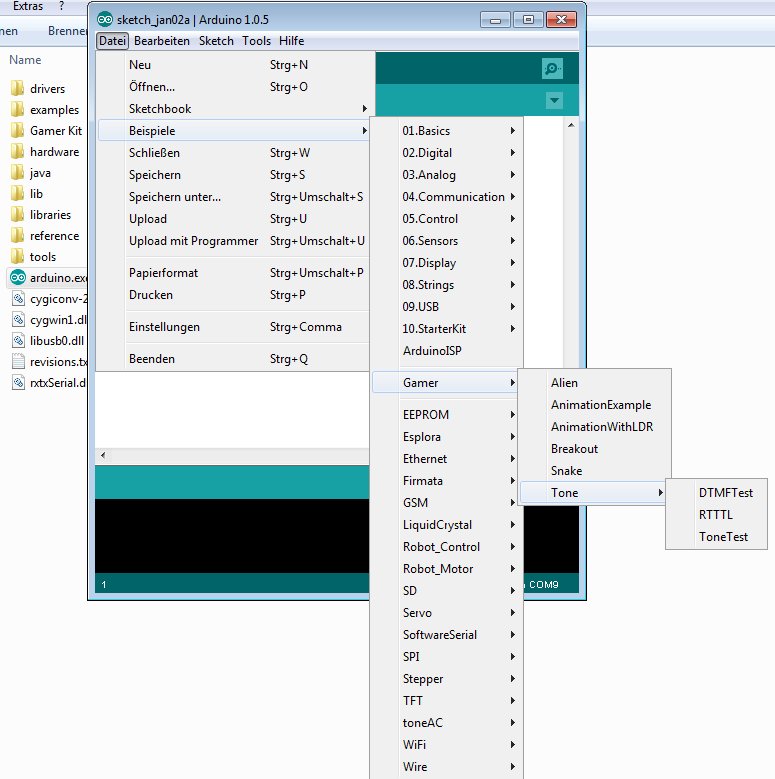Open the RTTTL example sketch
The width and height of the screenshot is (775, 779).
pos(716,515)
